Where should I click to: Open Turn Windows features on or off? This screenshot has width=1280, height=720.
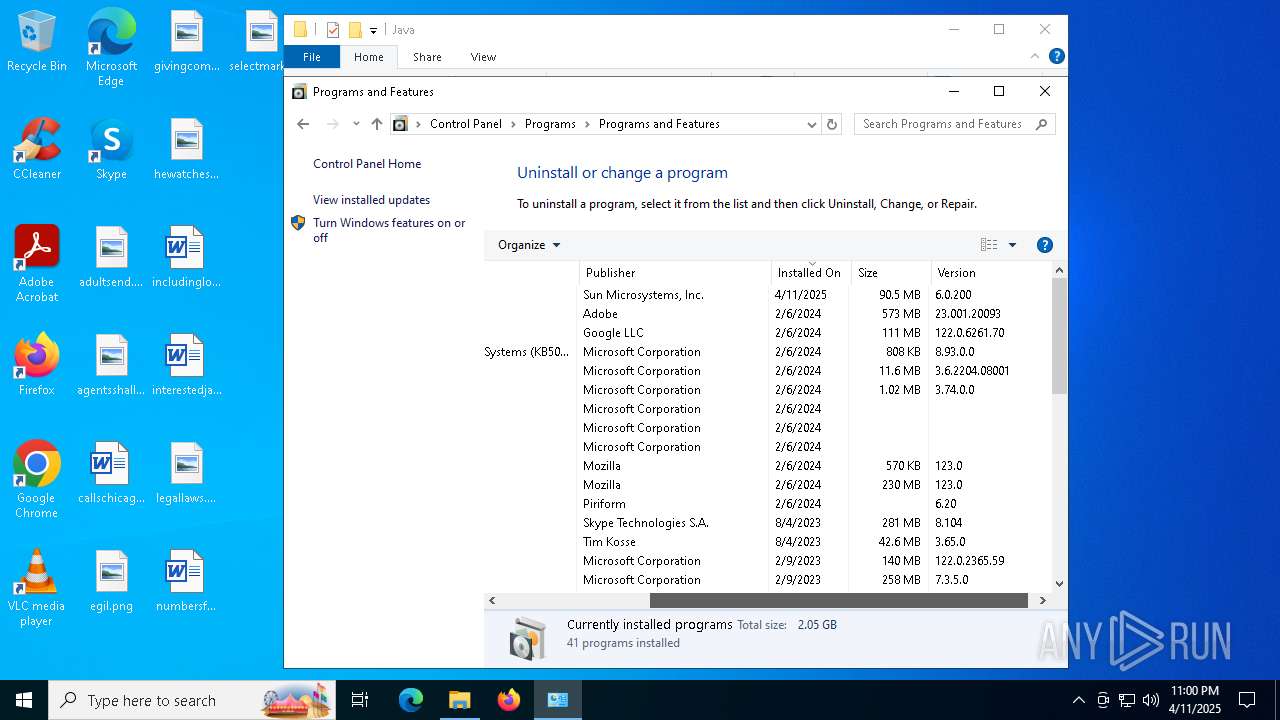389,230
